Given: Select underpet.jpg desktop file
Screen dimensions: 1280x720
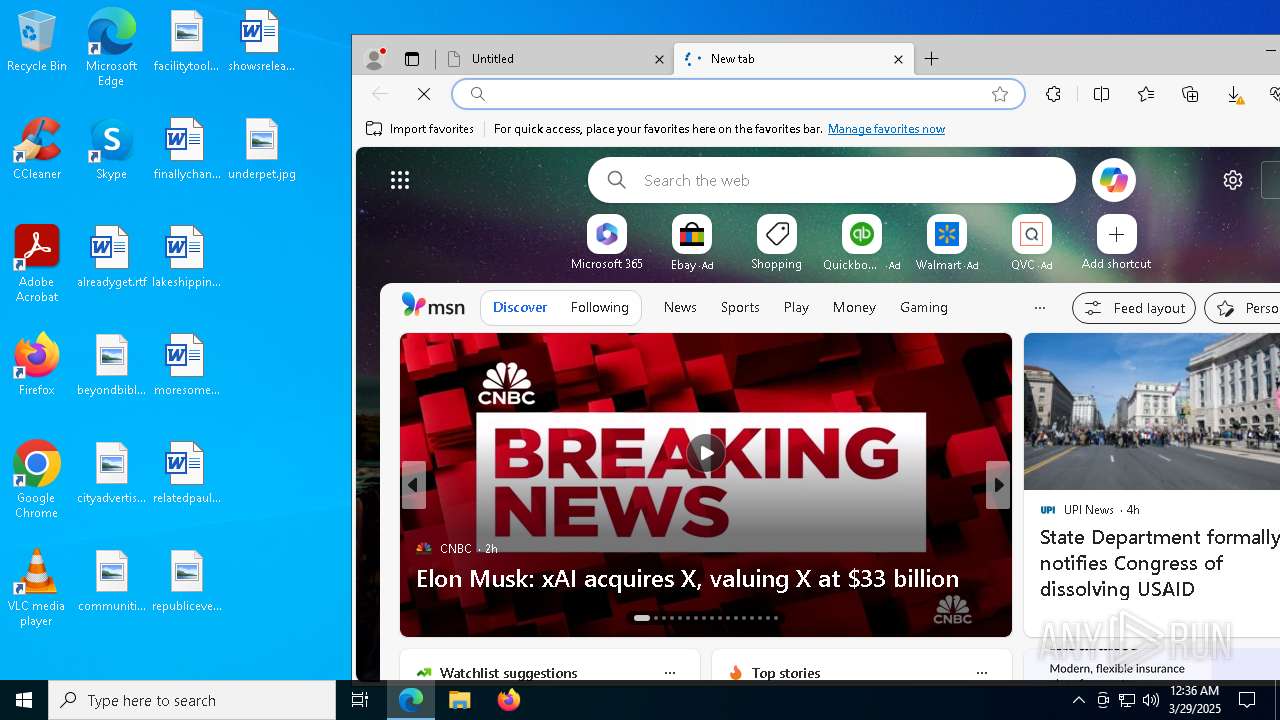Looking at the screenshot, I should click(262, 148).
